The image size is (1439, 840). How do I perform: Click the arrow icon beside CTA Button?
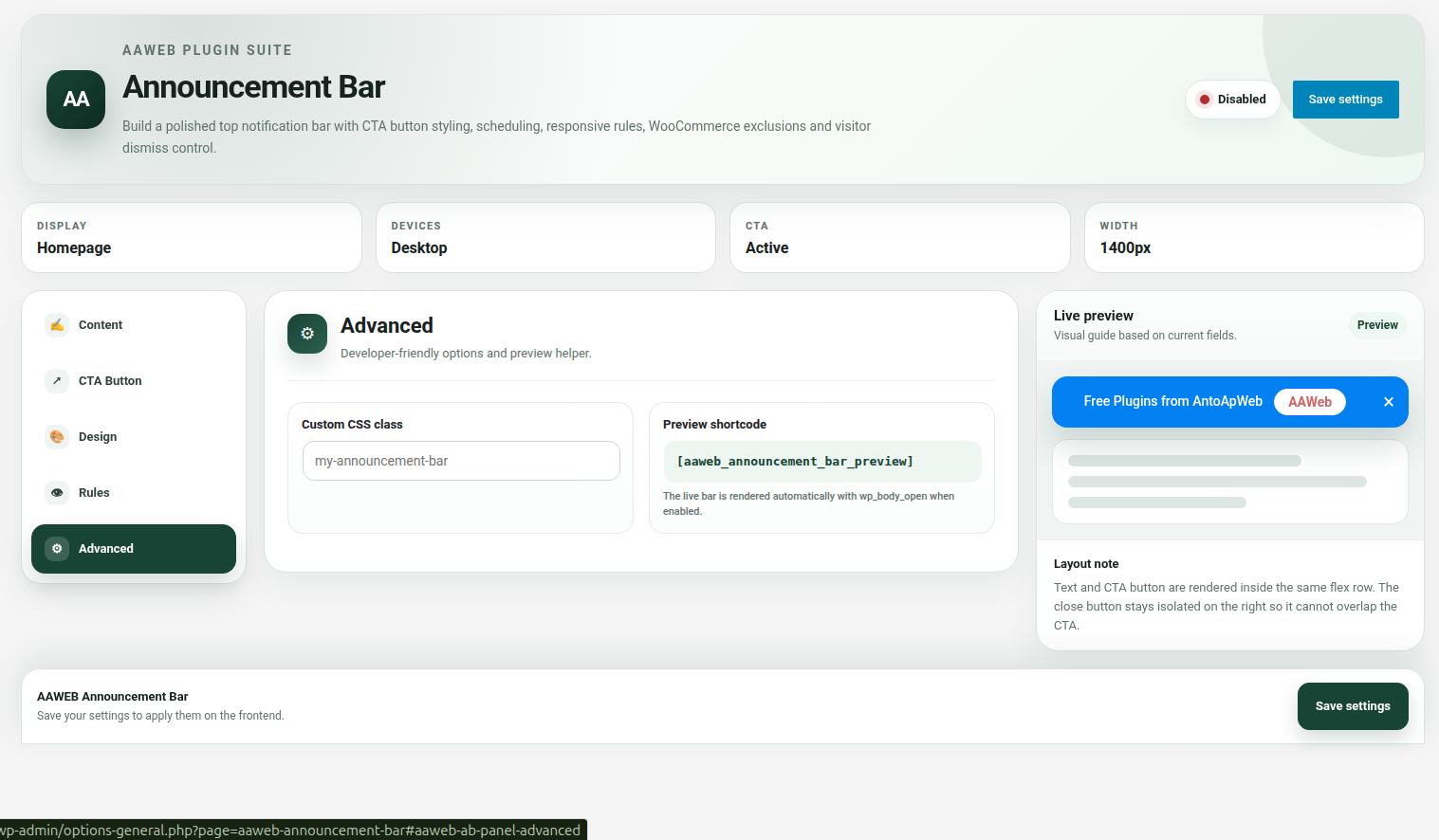pyautogui.click(x=57, y=381)
